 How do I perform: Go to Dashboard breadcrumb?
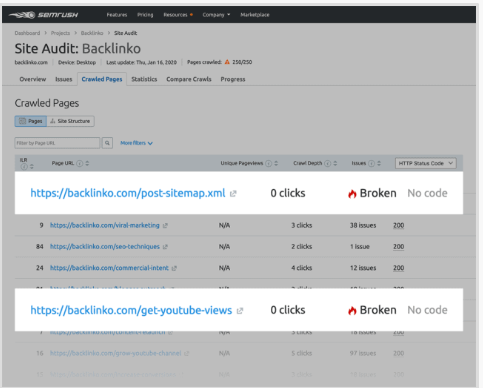[27, 33]
